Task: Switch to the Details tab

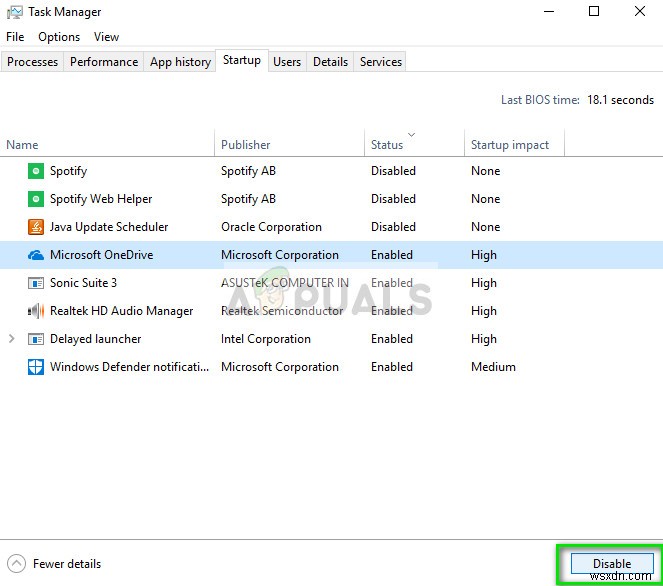Action: point(331,62)
